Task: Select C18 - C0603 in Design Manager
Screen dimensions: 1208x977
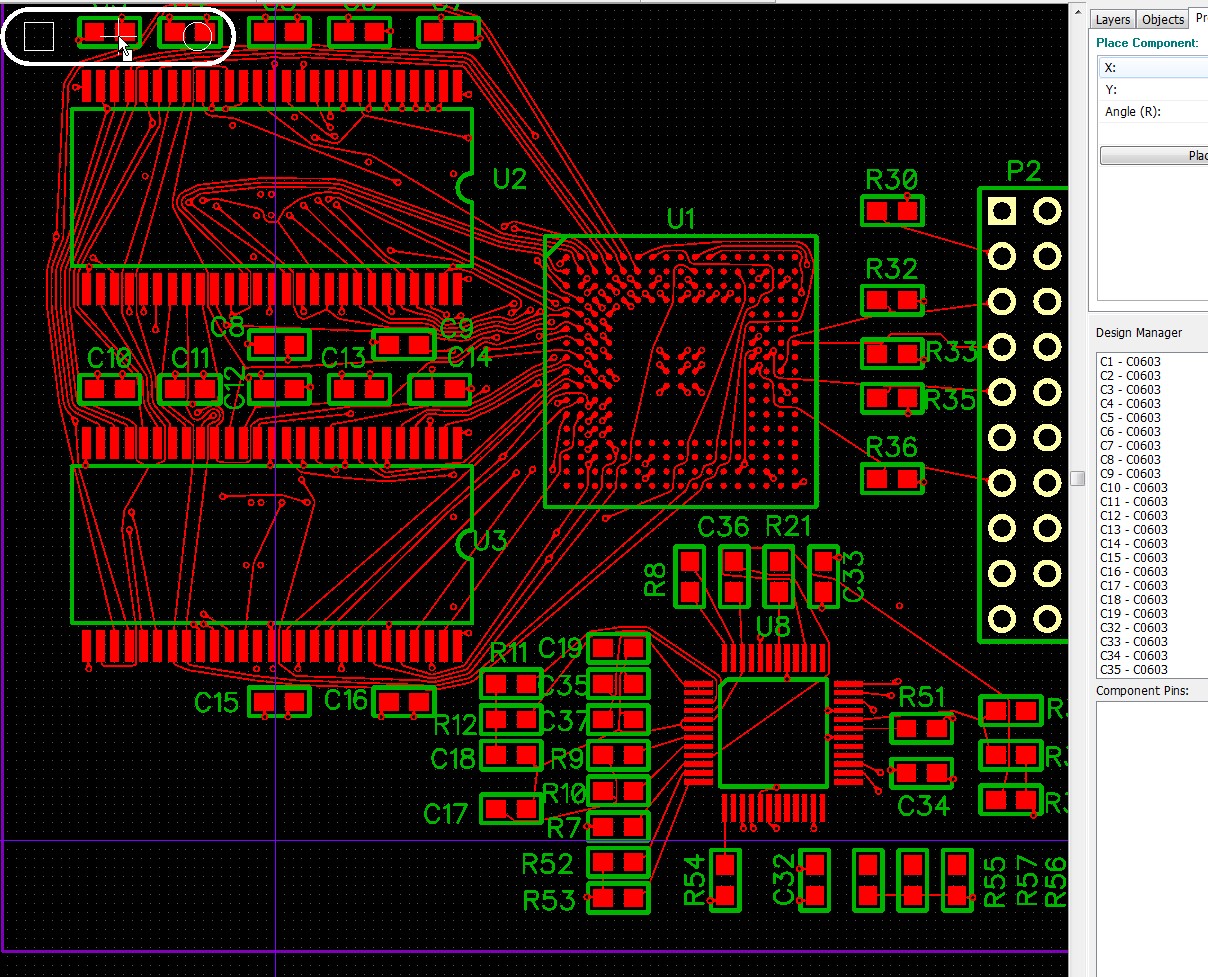Action: tap(1133, 599)
